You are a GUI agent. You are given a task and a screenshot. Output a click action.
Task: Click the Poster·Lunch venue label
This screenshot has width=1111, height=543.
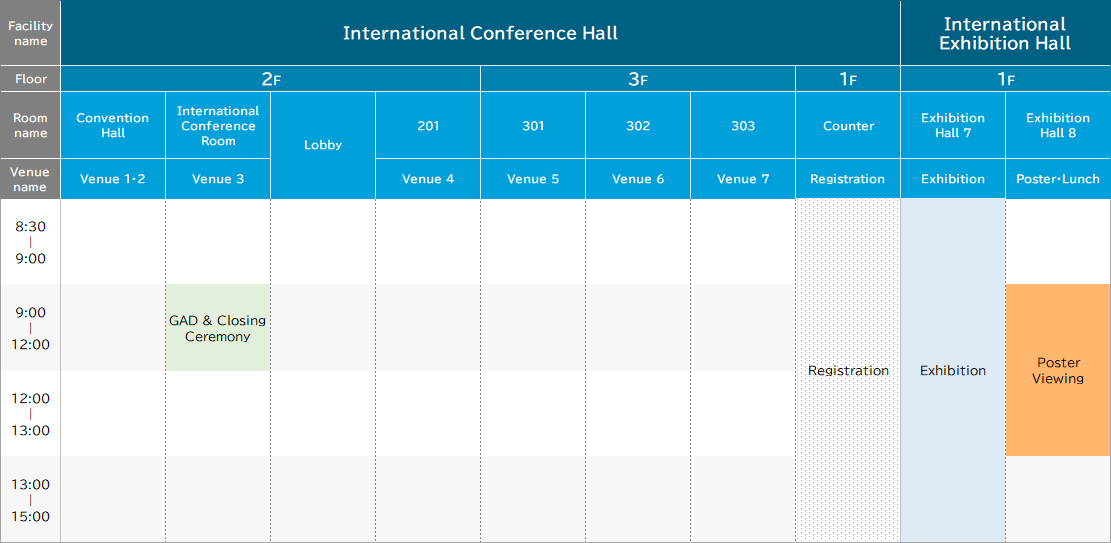click(1058, 179)
